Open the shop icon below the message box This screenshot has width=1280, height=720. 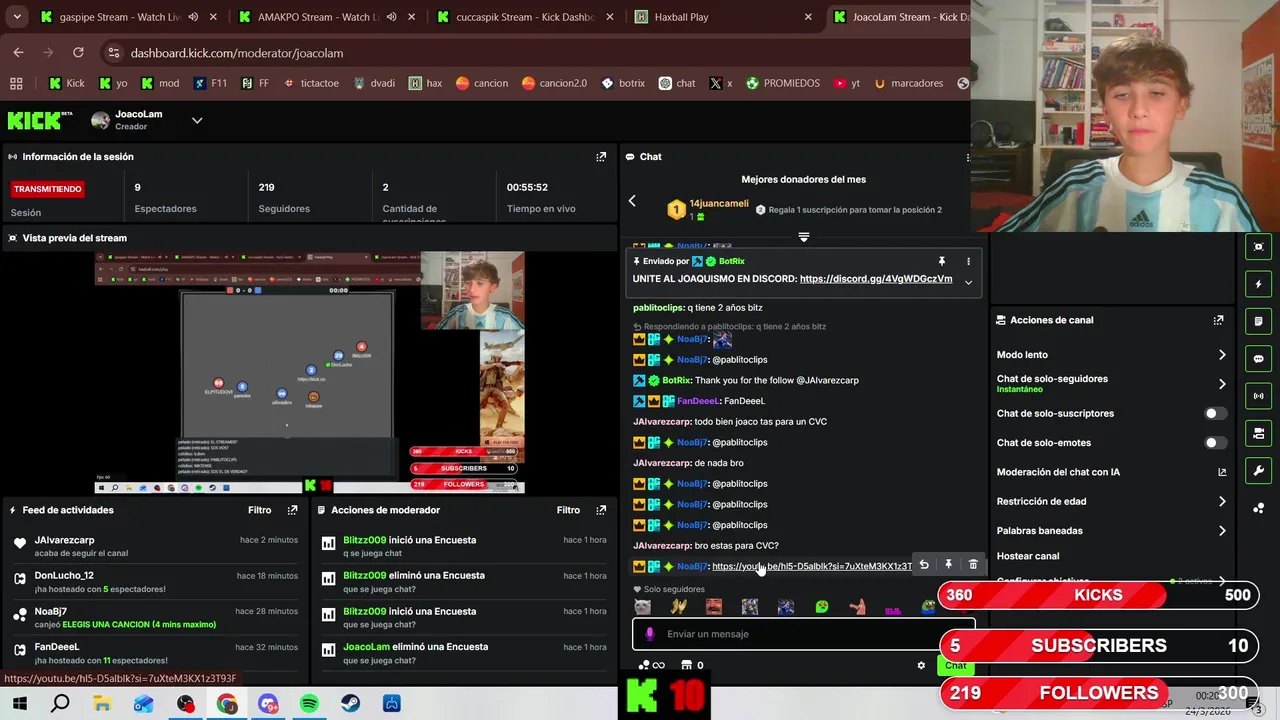point(686,665)
